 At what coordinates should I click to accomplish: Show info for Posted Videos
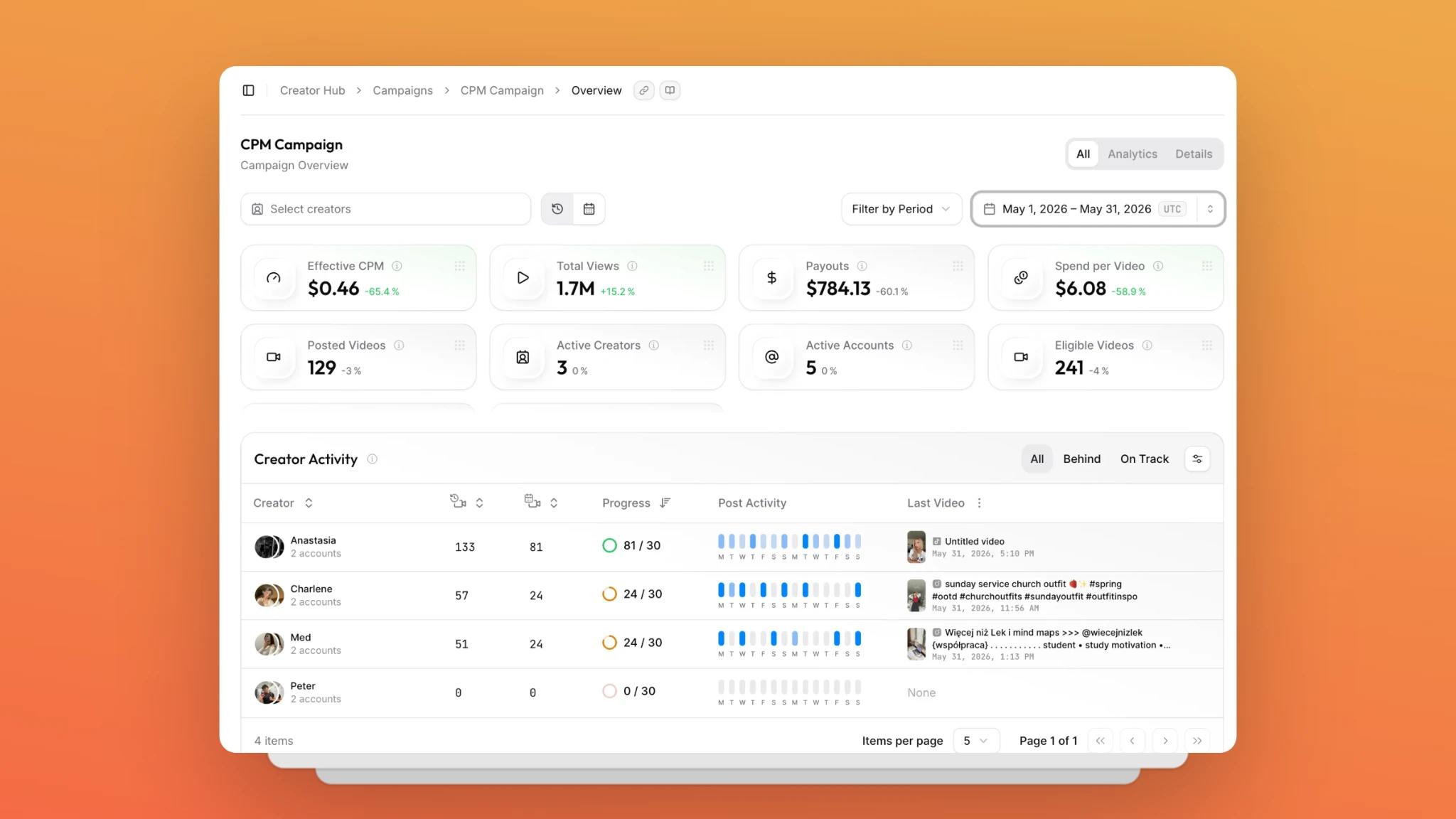point(399,346)
